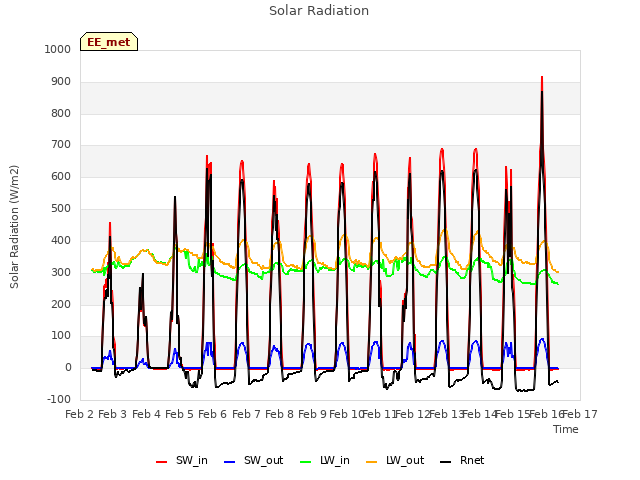Click the Feb 4 x-axis label

point(147,414)
